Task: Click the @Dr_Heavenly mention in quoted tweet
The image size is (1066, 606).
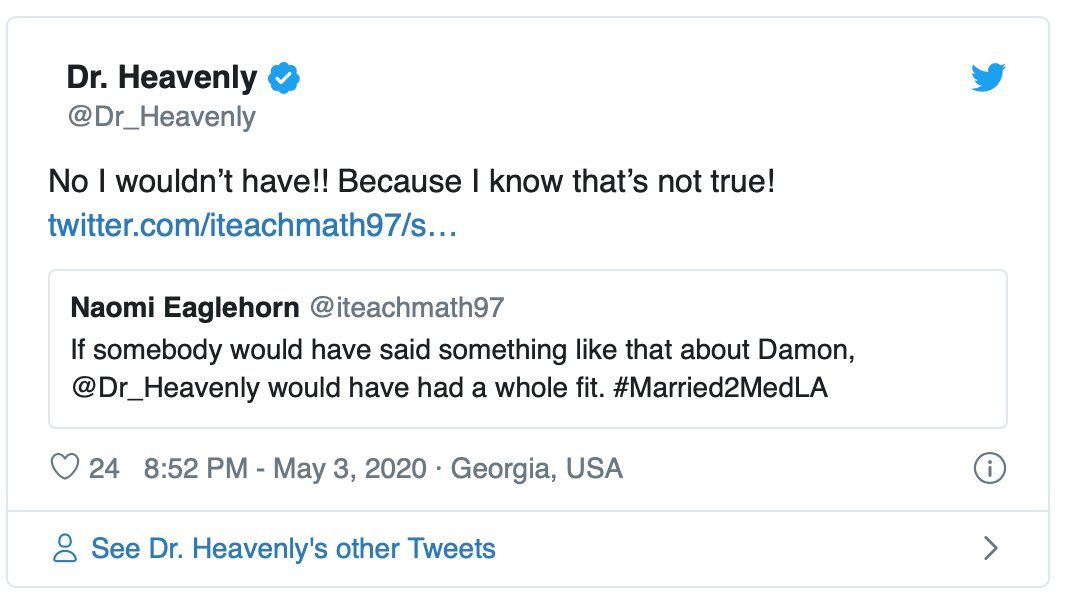Action: click(x=166, y=389)
